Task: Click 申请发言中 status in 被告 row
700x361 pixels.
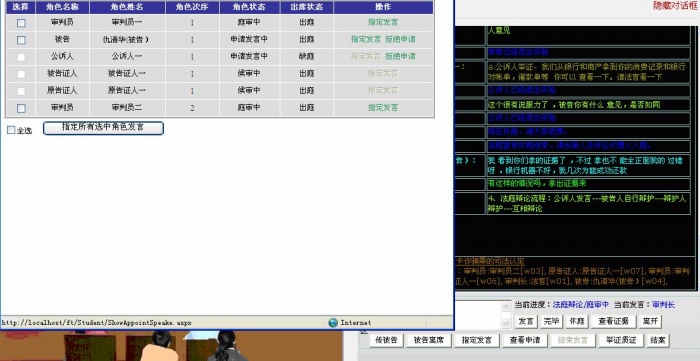Action: coord(250,40)
